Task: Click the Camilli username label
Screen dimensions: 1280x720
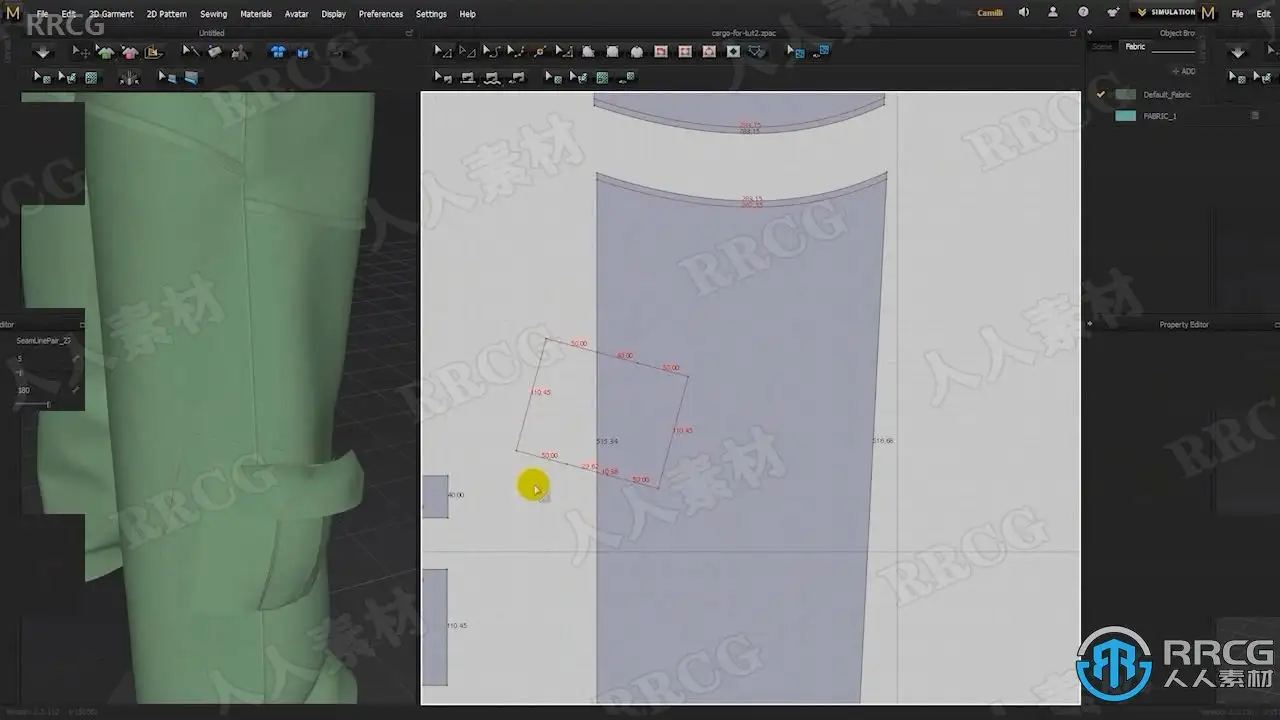Action: 990,13
